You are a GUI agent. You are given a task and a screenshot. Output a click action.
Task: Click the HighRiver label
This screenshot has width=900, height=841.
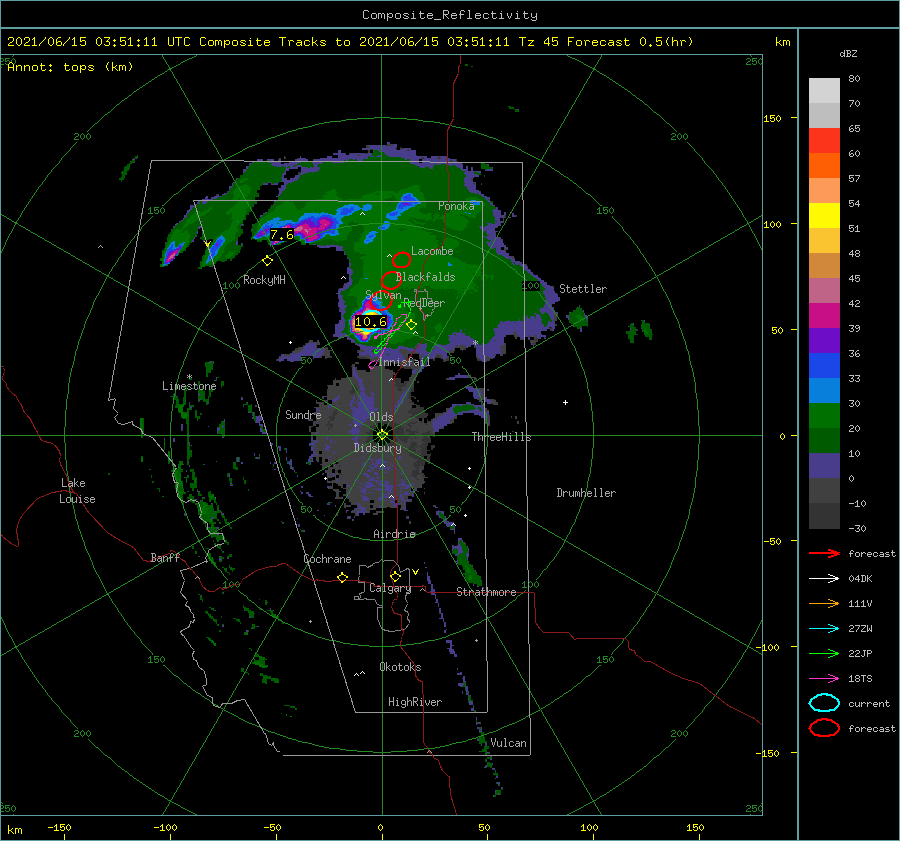415,702
